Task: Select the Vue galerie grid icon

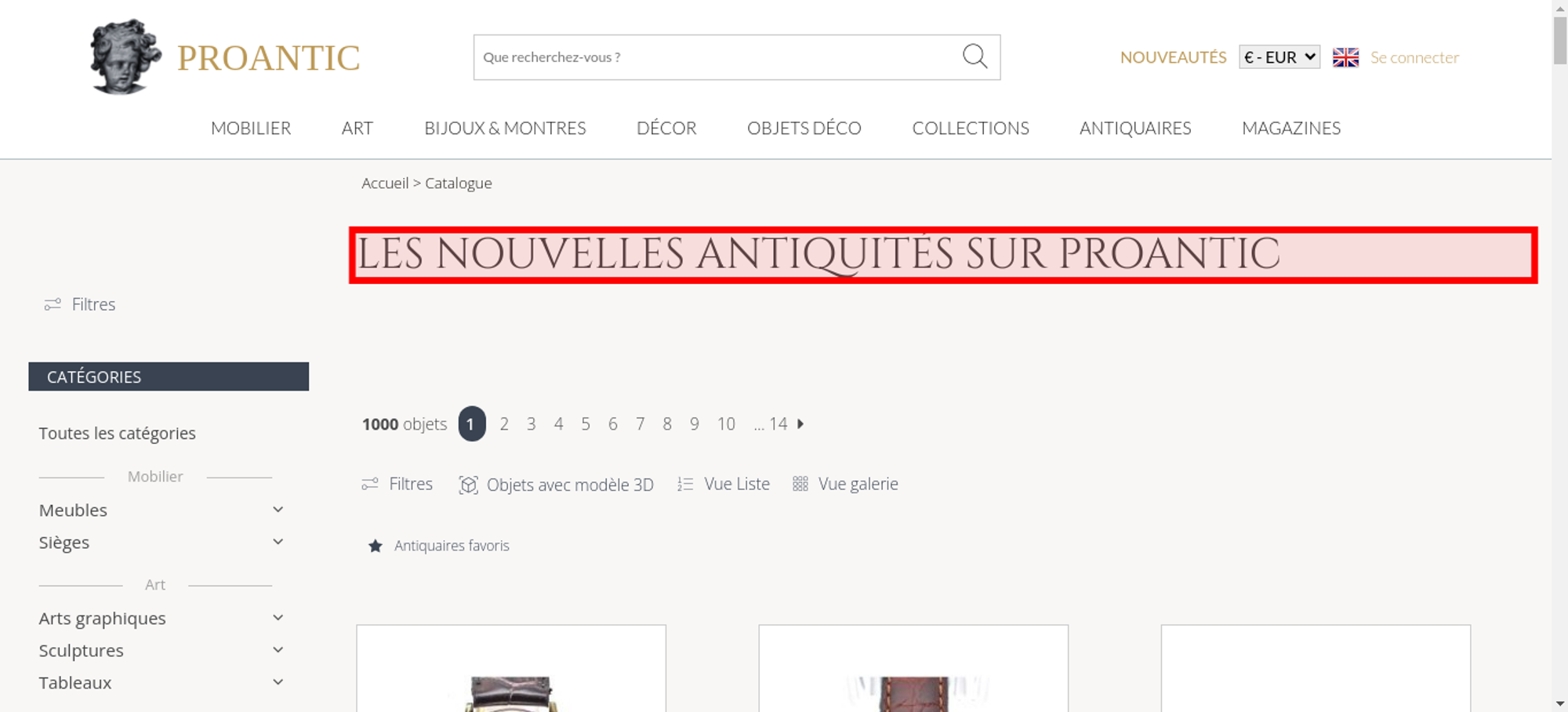Action: tap(800, 484)
